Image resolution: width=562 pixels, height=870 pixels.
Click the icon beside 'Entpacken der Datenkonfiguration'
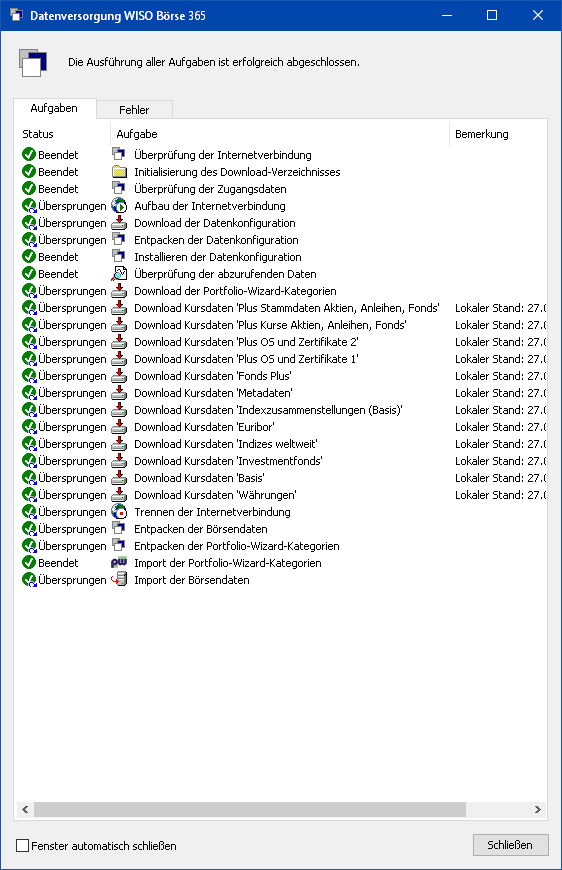[119, 240]
